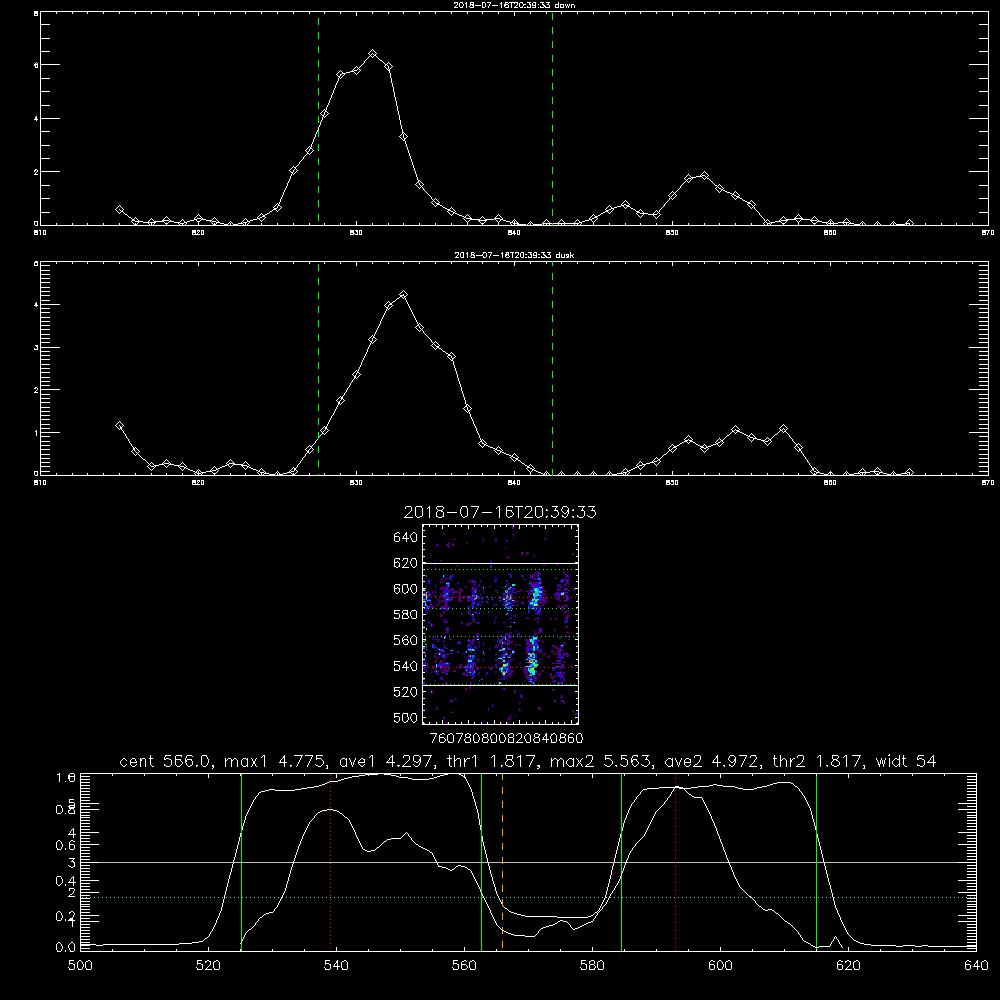Click the right green dashed line in dawn plot
The height and width of the screenshot is (1000, 1000).
pos(552,119)
